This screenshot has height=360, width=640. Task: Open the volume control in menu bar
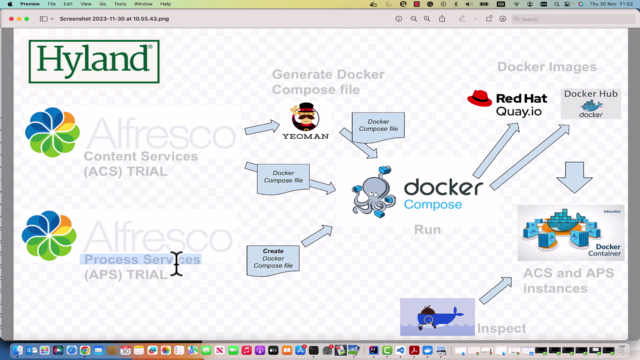click(x=469, y=4)
